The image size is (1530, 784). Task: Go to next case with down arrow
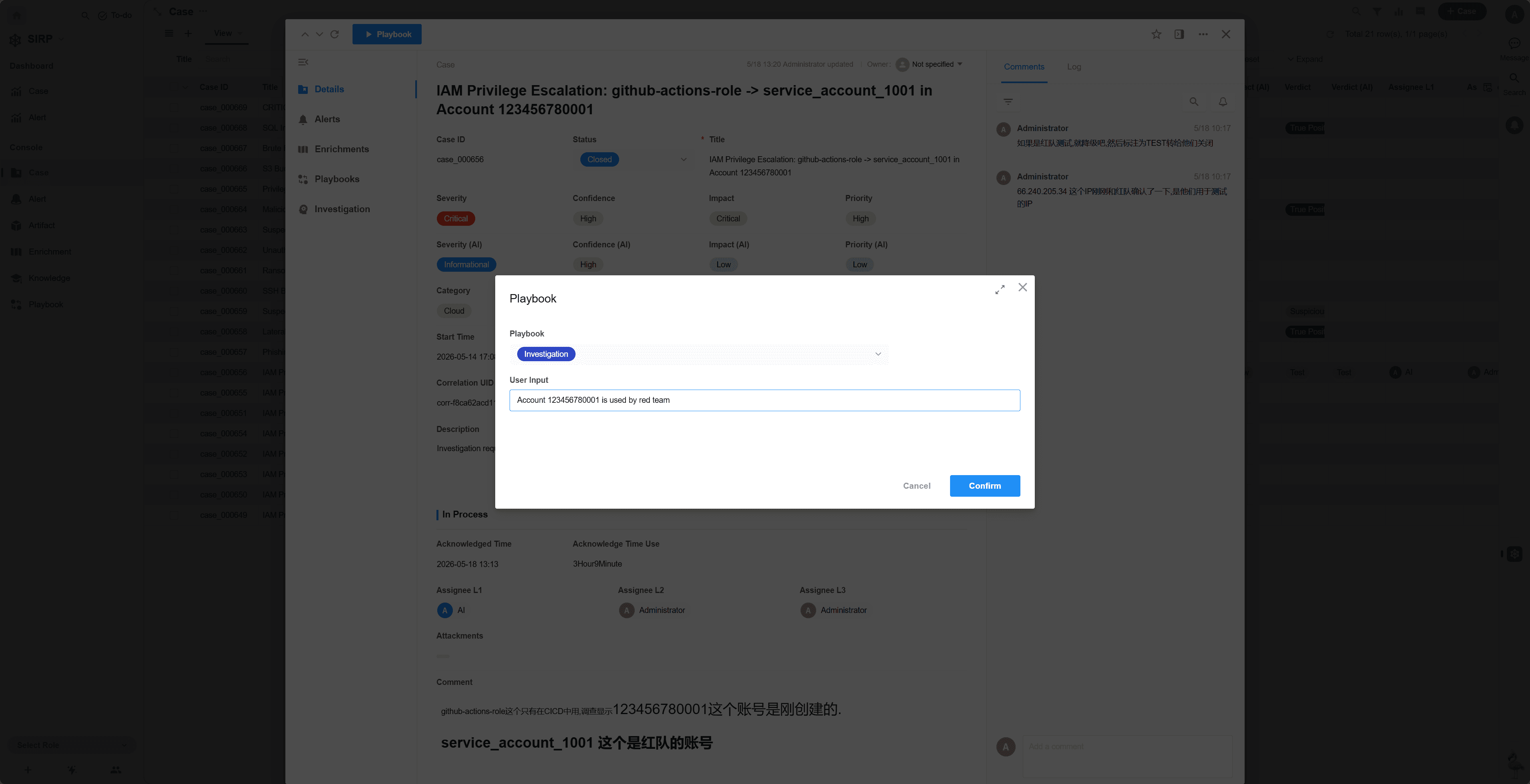319,34
